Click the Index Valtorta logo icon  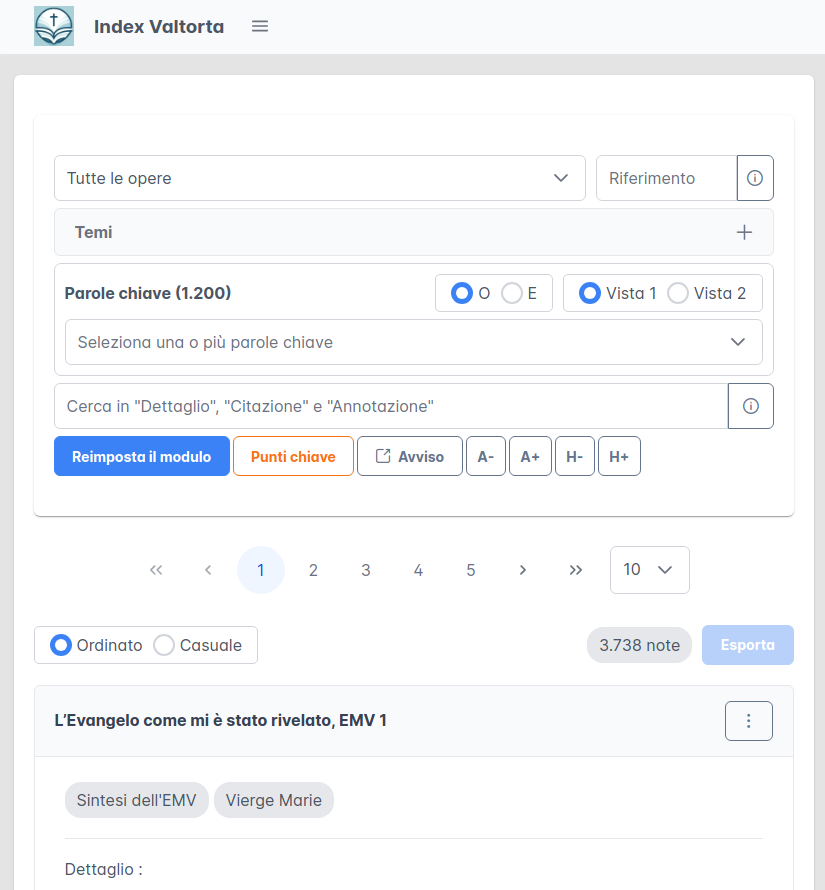[x=54, y=26]
